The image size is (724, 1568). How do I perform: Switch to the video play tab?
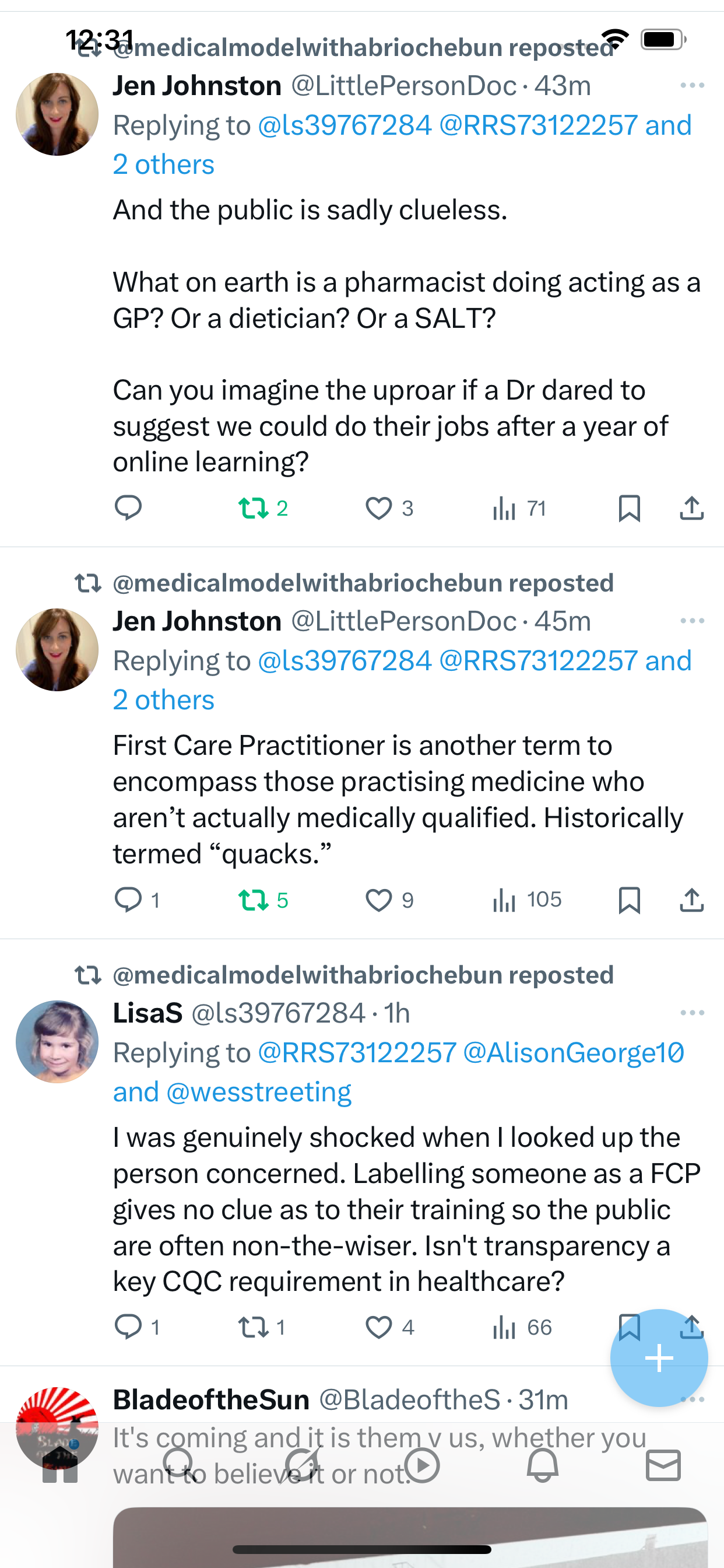pos(421,1465)
